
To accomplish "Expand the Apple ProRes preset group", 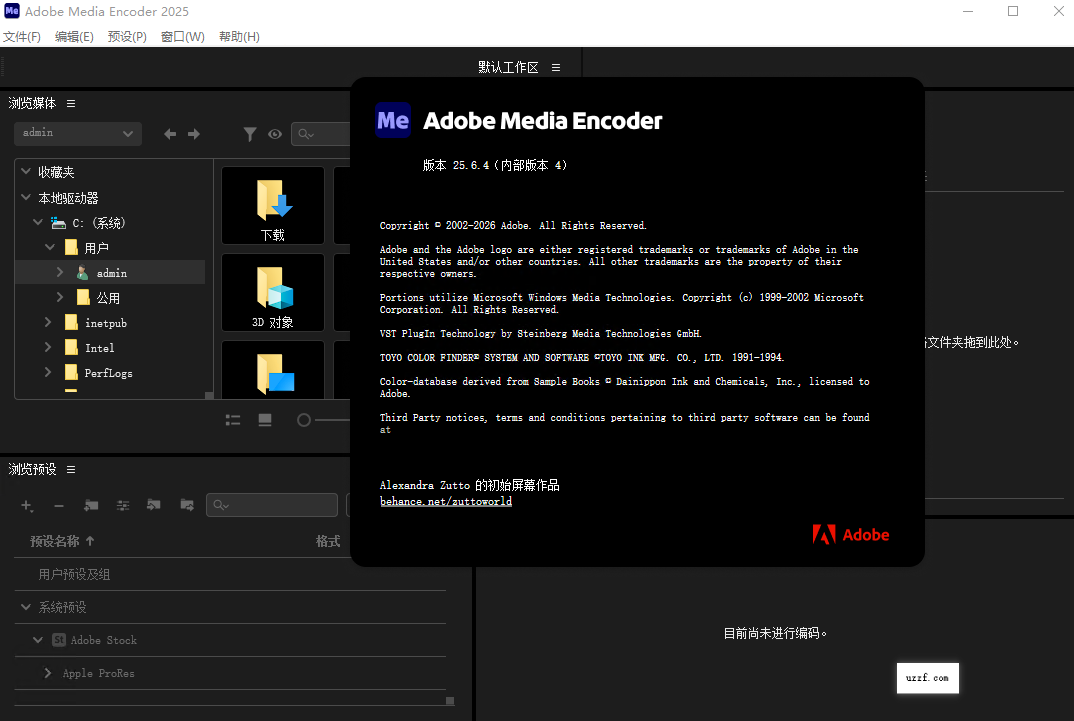I will click(x=46, y=673).
